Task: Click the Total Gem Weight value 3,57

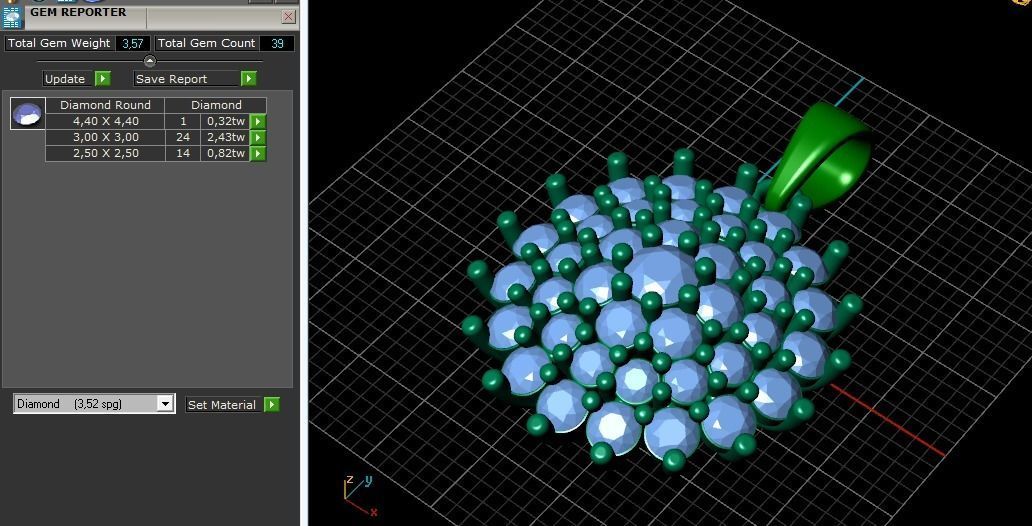Action: point(133,43)
